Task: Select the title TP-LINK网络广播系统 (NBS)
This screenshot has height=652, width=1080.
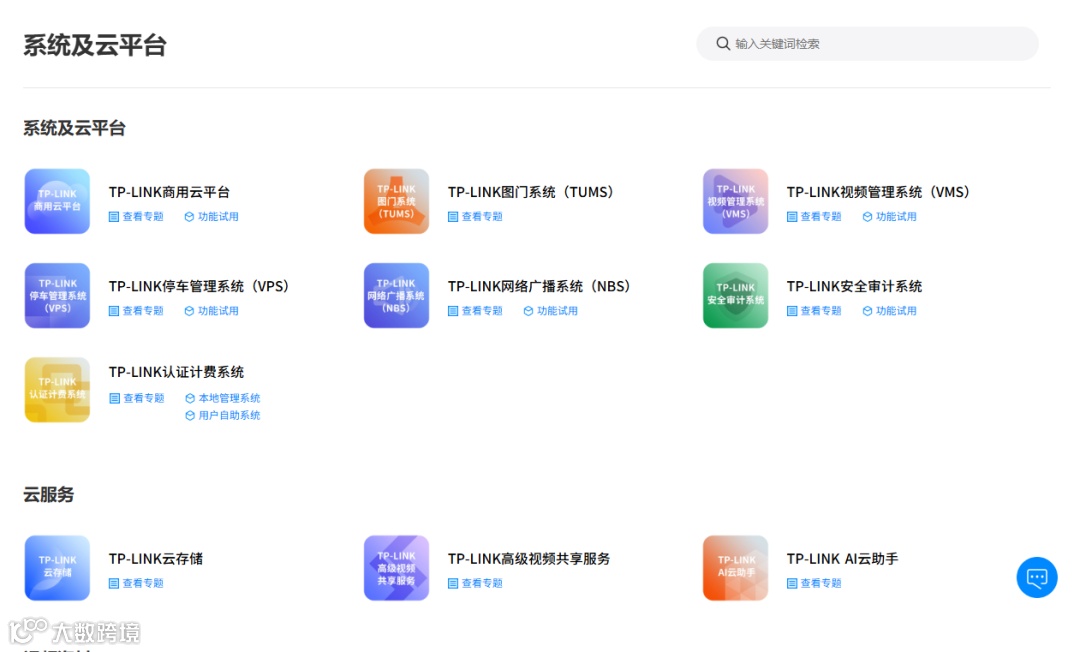Action: point(539,286)
